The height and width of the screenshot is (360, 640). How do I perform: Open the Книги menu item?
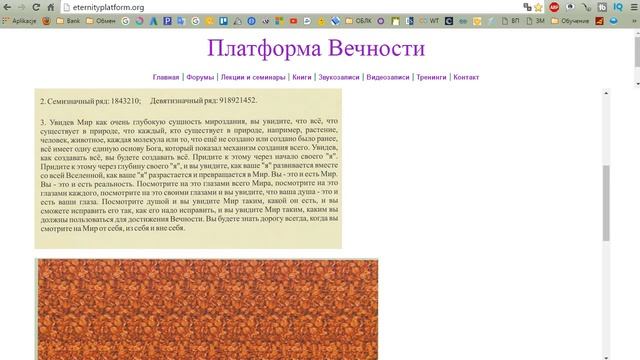[x=302, y=77]
